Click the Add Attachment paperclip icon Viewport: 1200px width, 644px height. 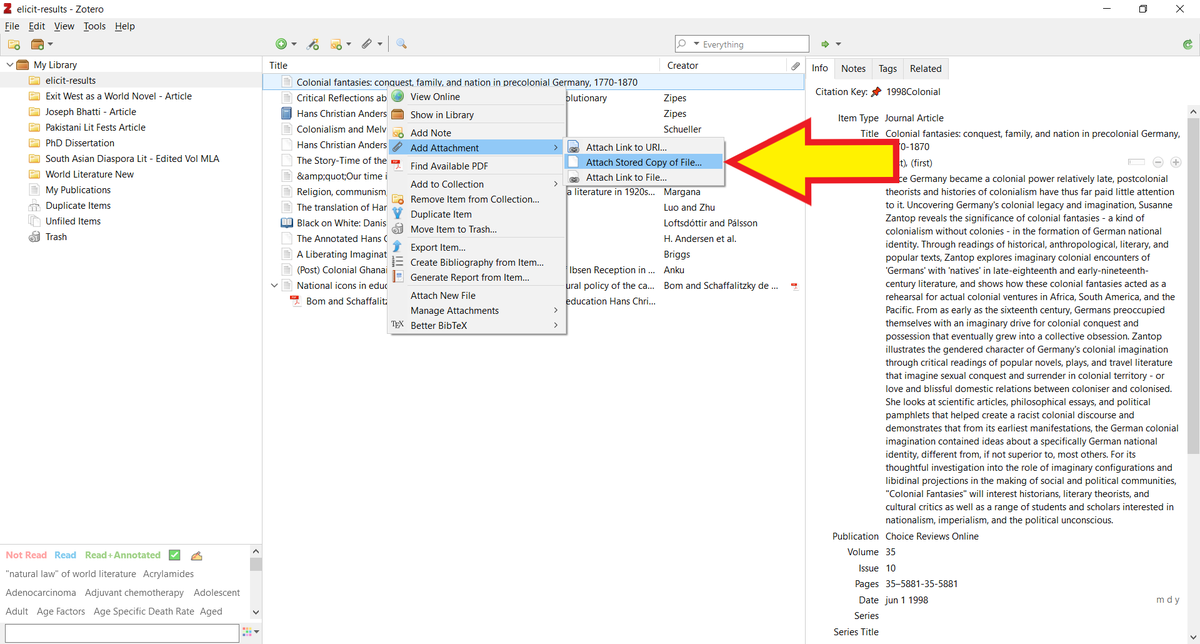tap(368, 44)
